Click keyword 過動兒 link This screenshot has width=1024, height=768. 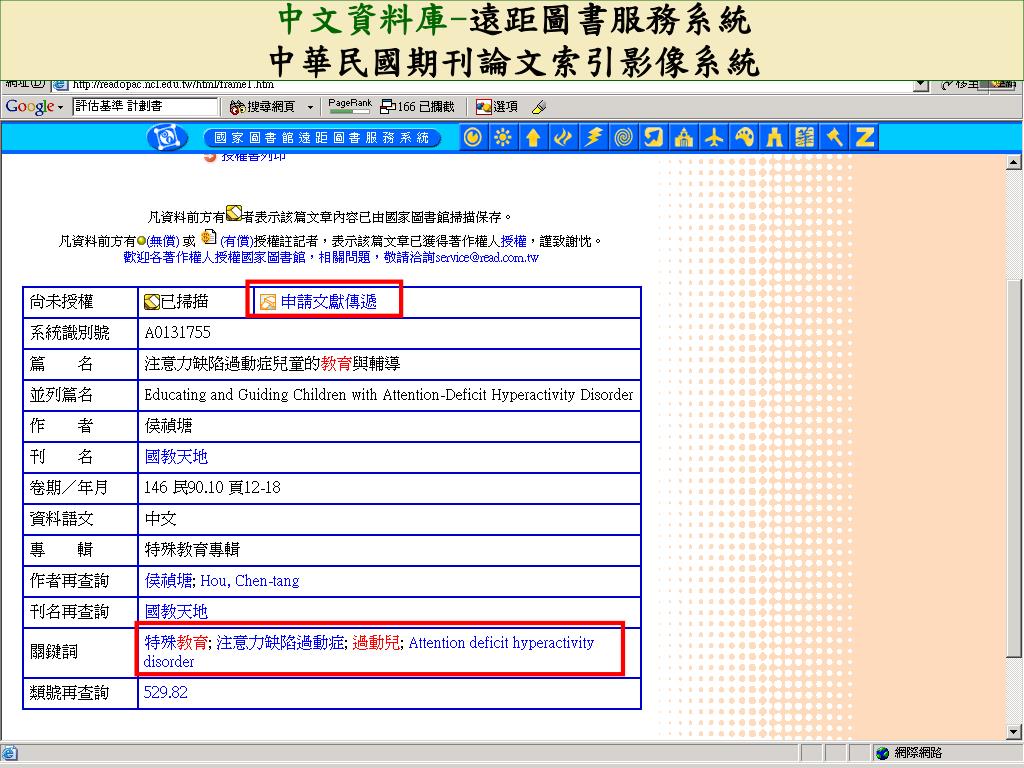coord(376,643)
